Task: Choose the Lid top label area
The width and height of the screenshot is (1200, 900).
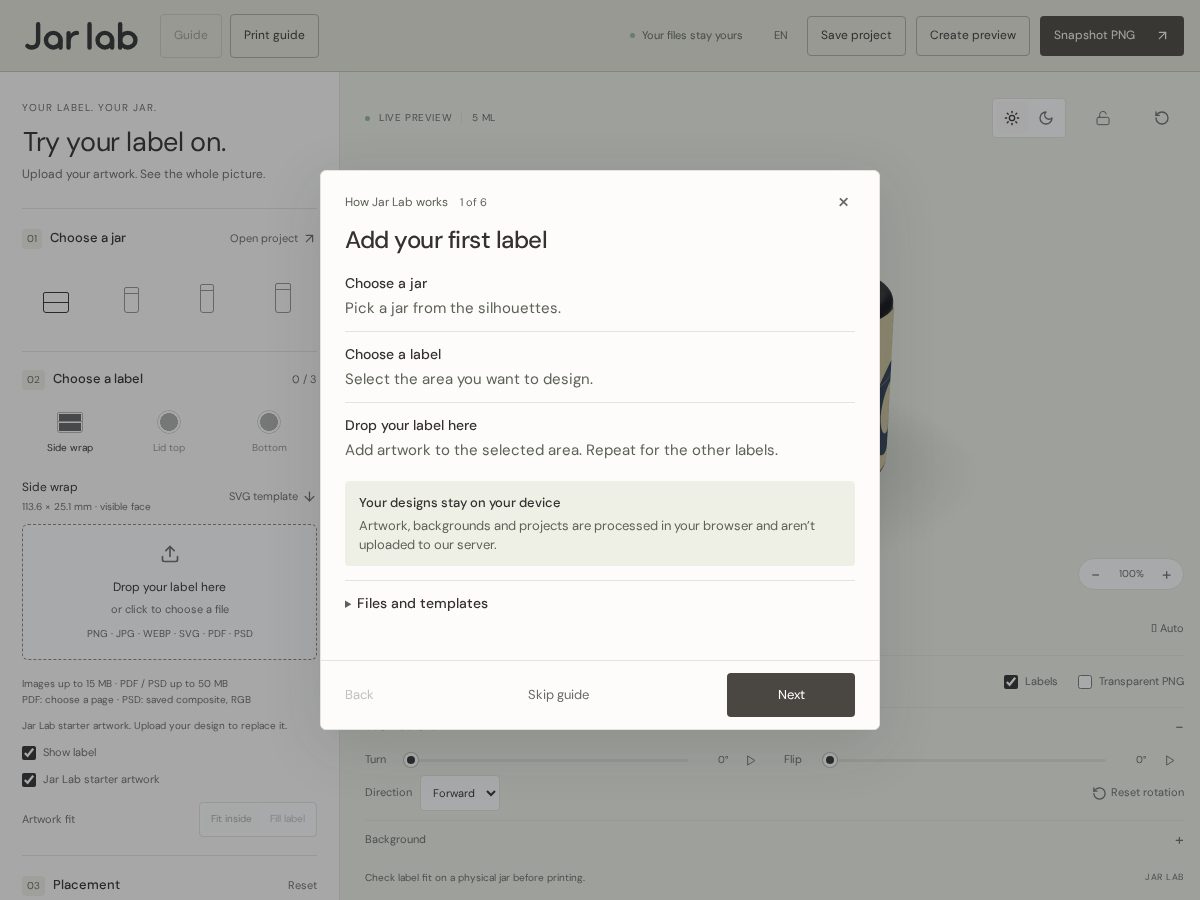Action: click(169, 432)
